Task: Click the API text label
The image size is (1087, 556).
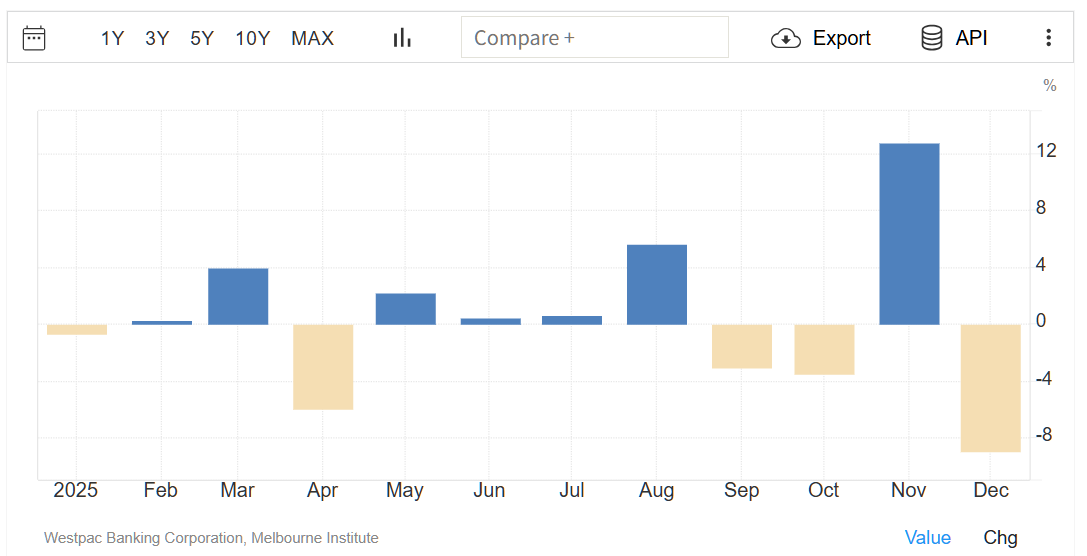Action: pos(971,38)
